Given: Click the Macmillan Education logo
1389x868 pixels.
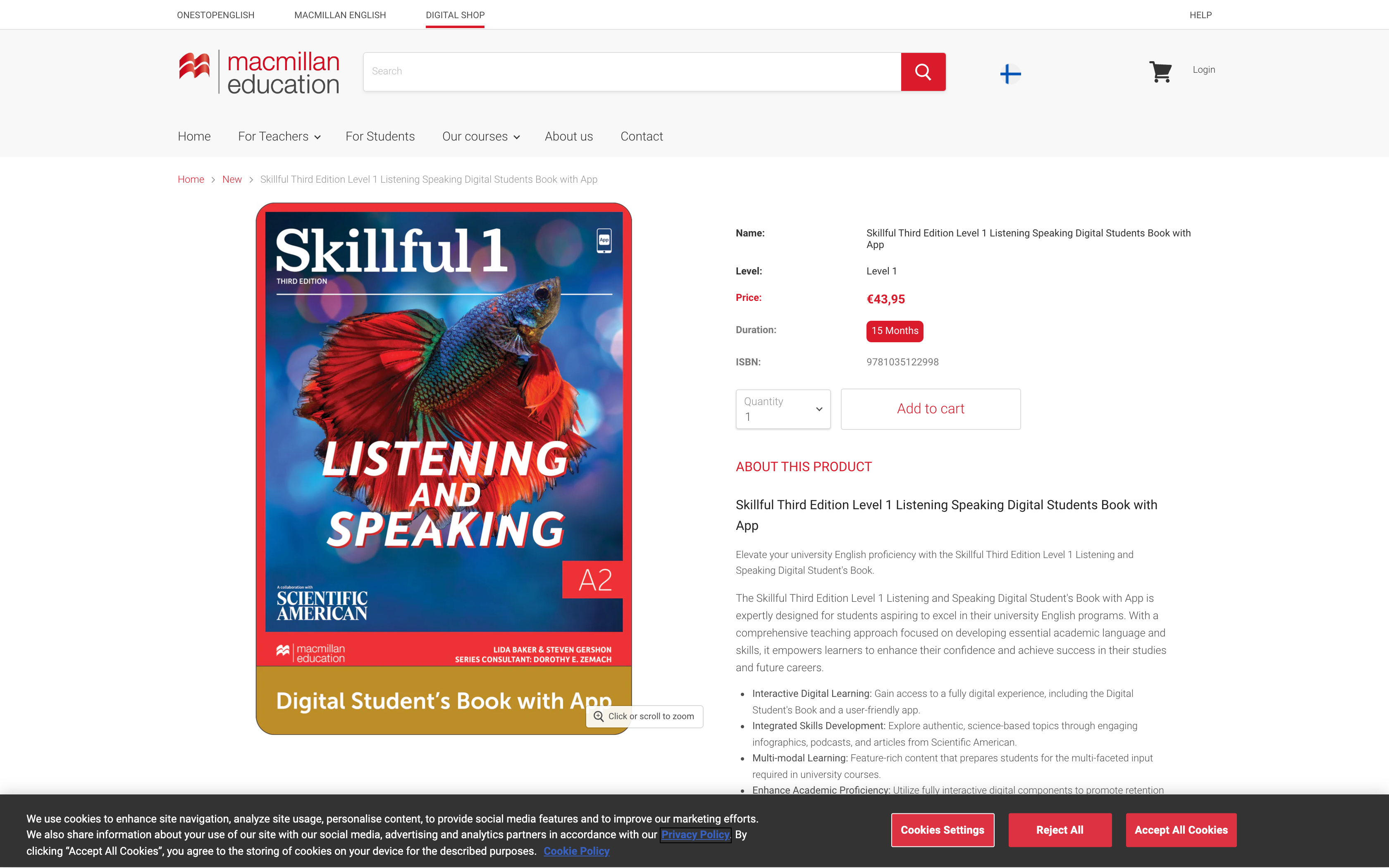Looking at the screenshot, I should click(x=259, y=72).
